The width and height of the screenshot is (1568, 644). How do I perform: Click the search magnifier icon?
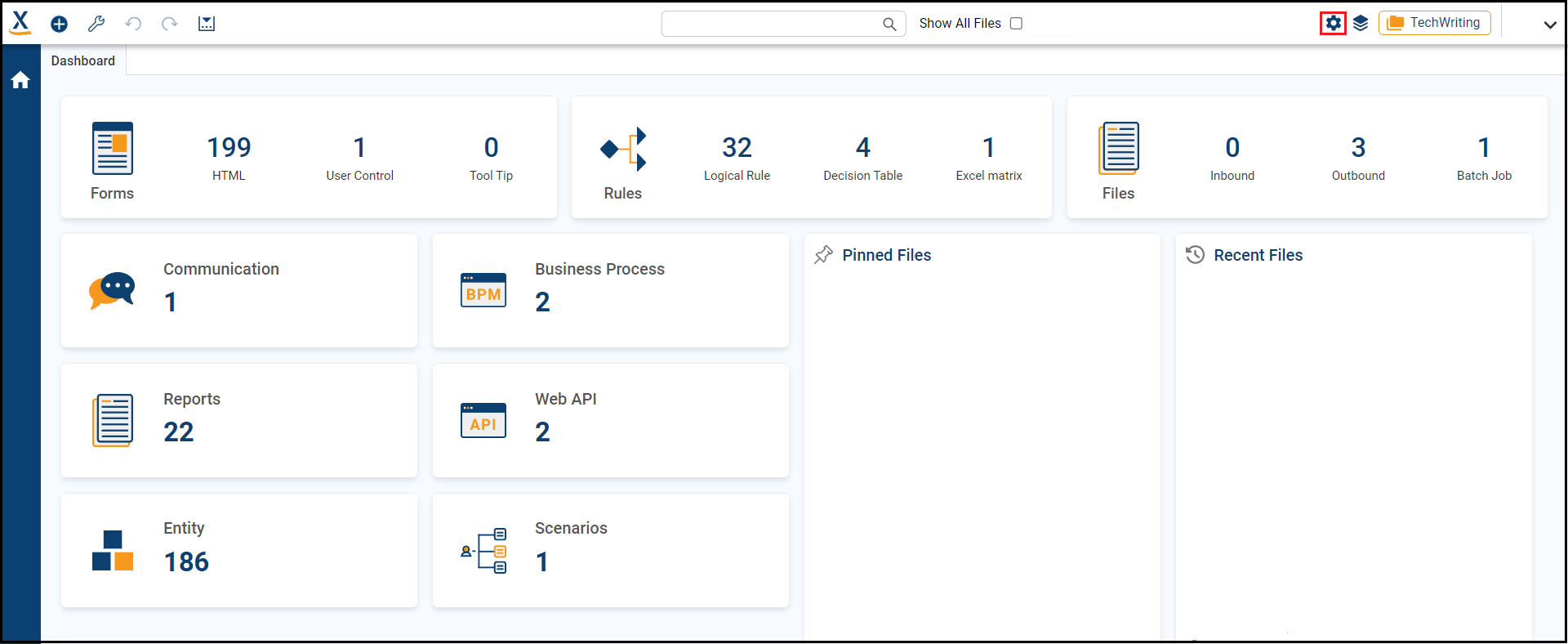coord(889,24)
